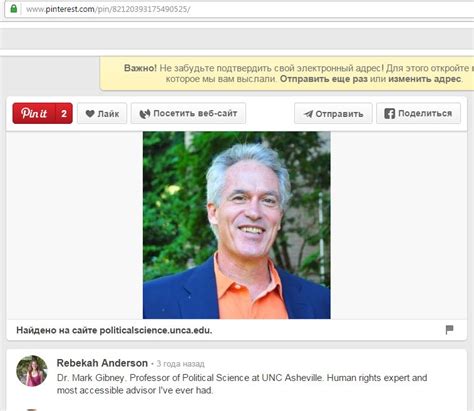The width and height of the screenshot is (474, 411).
Task: Visit the website via Посетить веб-сайт
Action: 188,113
